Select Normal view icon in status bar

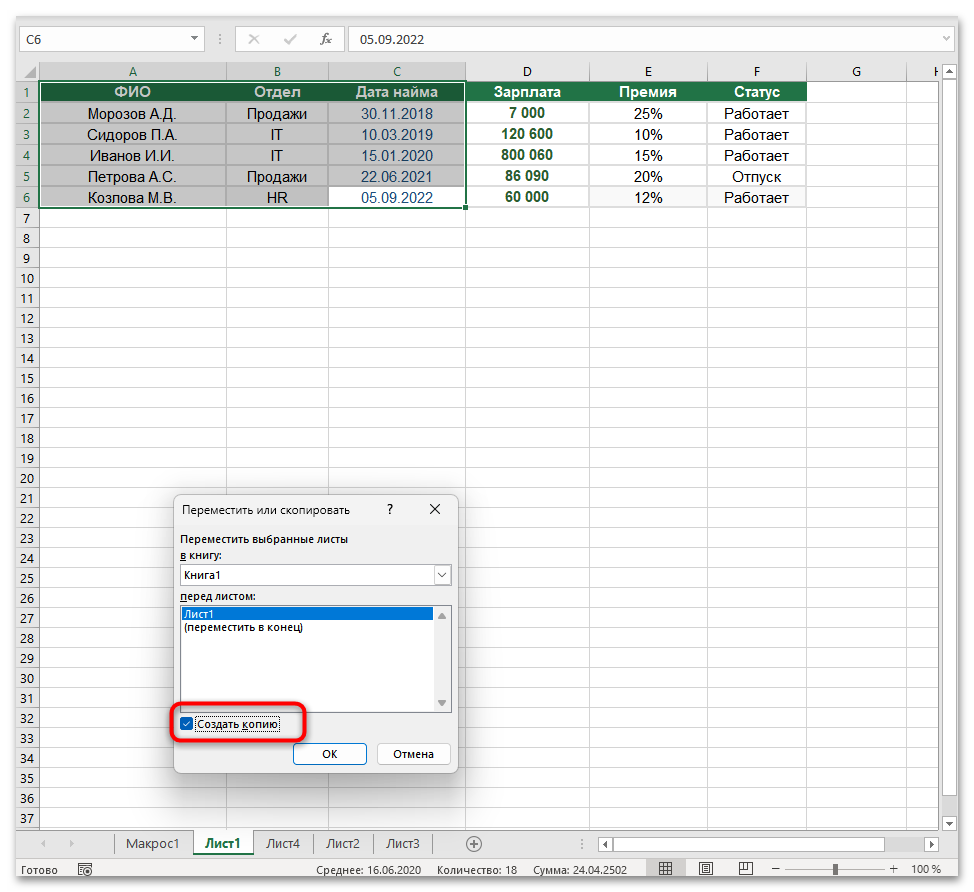(x=665, y=868)
